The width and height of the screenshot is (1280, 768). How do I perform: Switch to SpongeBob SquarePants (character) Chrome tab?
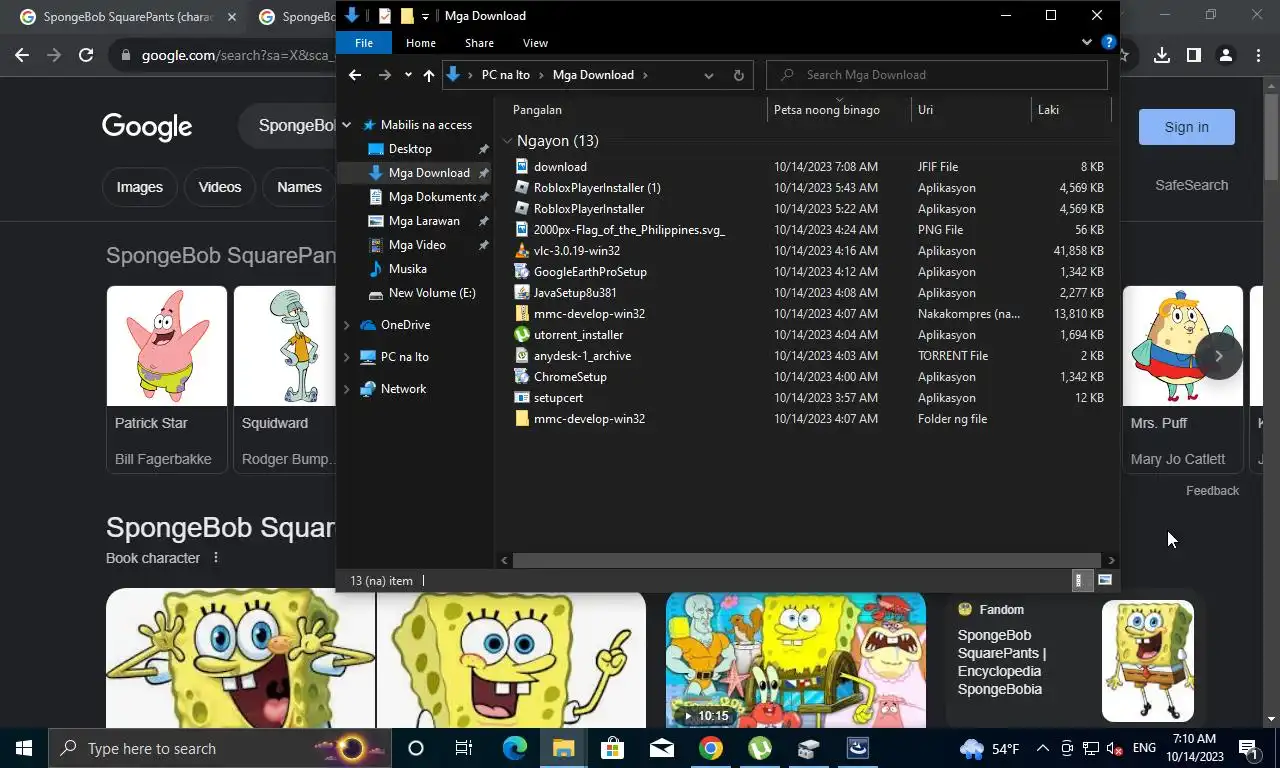128,17
